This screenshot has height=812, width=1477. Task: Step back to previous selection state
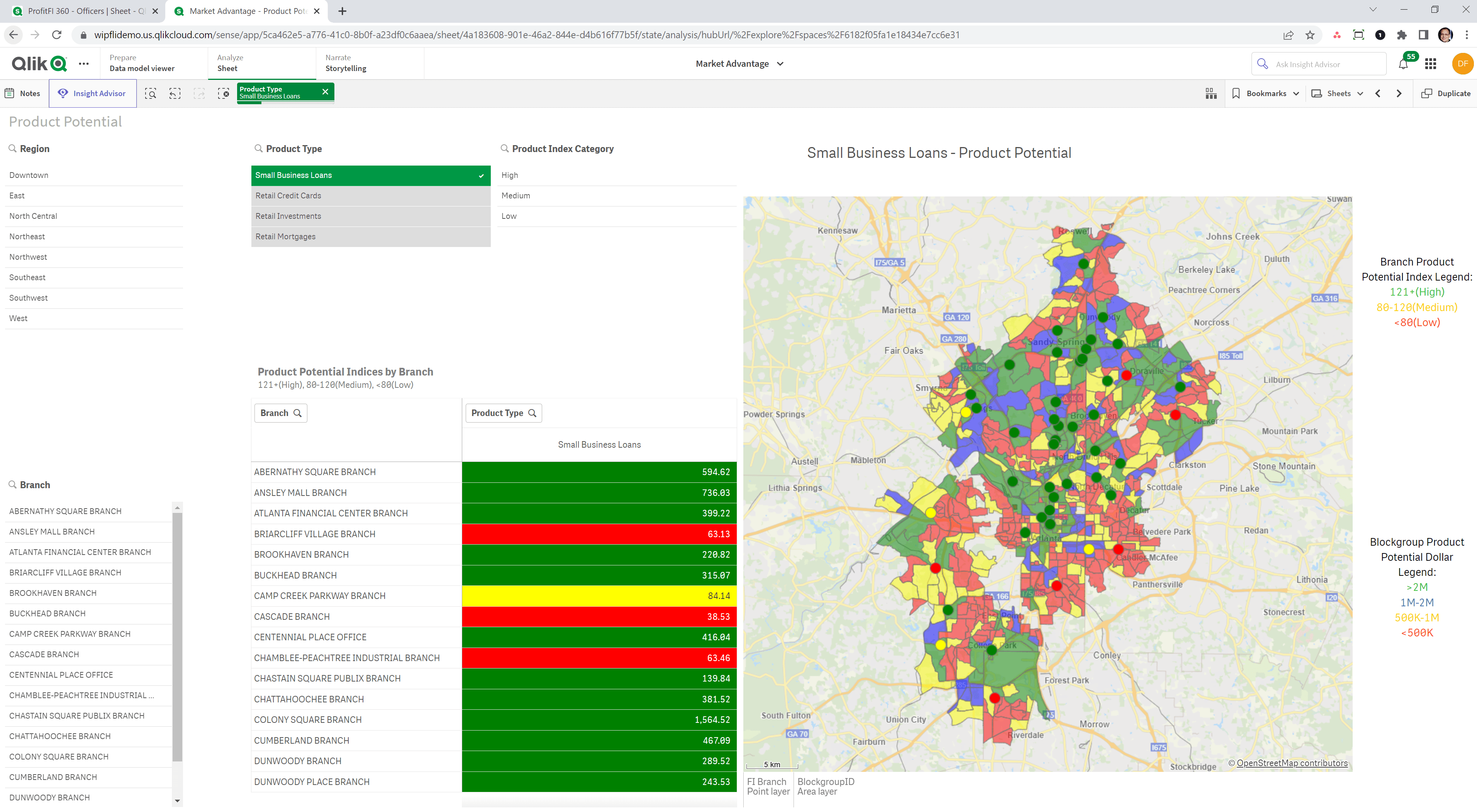[175, 93]
